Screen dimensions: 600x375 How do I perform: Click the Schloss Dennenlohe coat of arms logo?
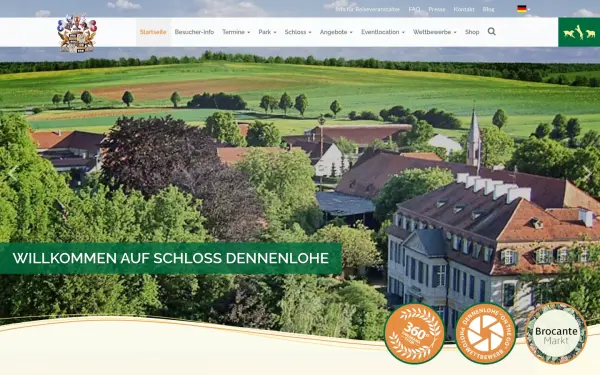click(77, 34)
